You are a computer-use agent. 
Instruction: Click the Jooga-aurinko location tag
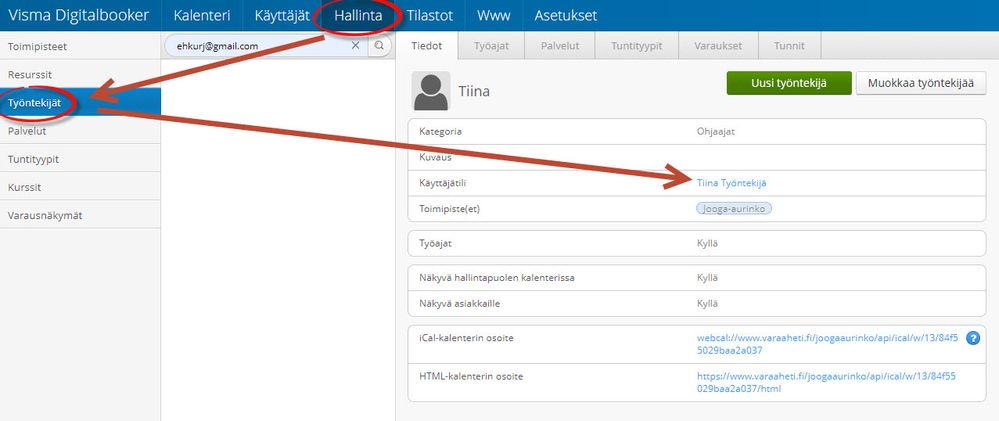point(734,208)
